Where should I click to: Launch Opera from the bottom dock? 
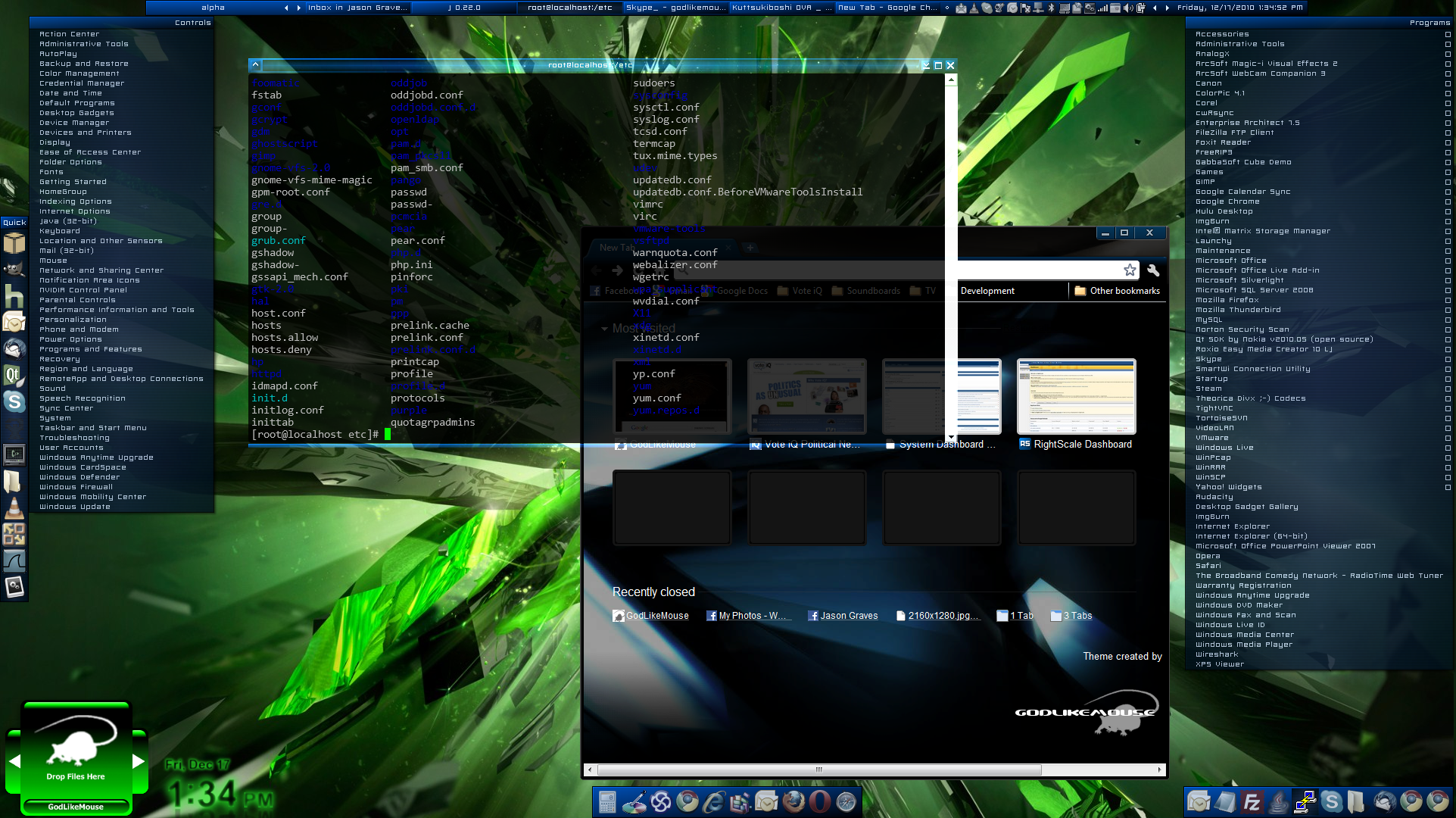[x=820, y=801]
